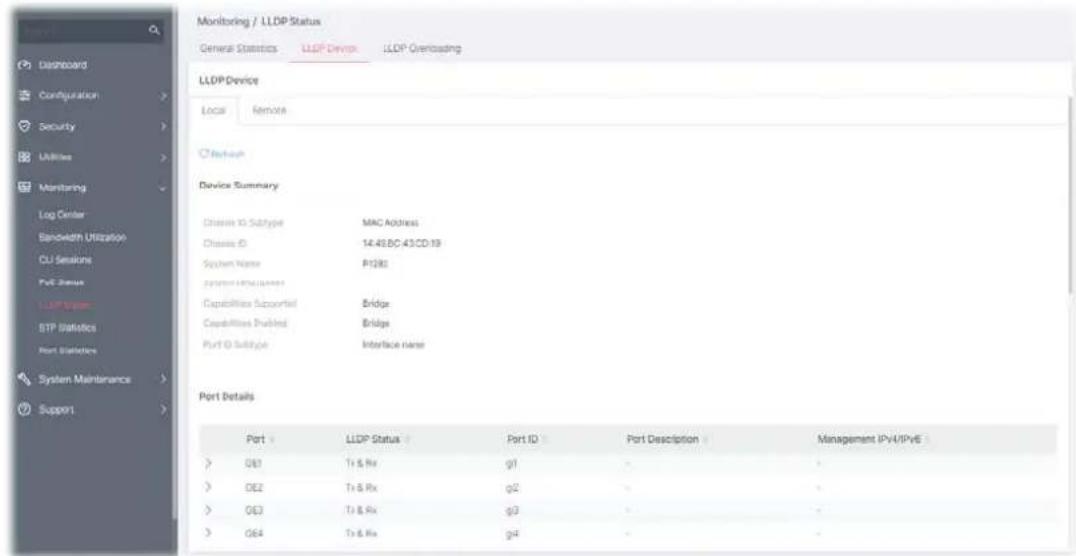Expand the GE4 port row
Viewport: 1076px width, 556px height.
coord(207,532)
